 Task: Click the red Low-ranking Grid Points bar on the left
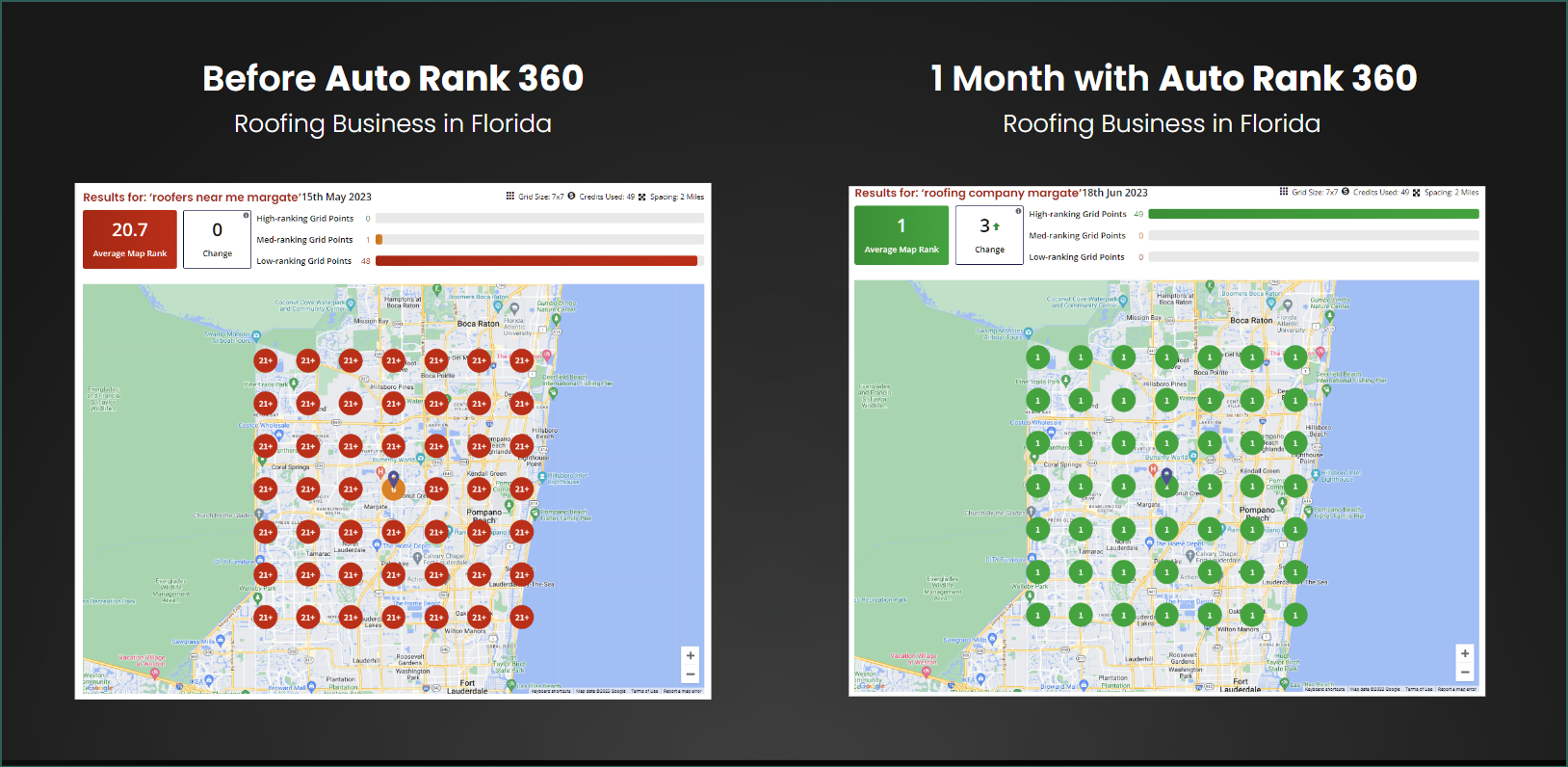[x=536, y=261]
